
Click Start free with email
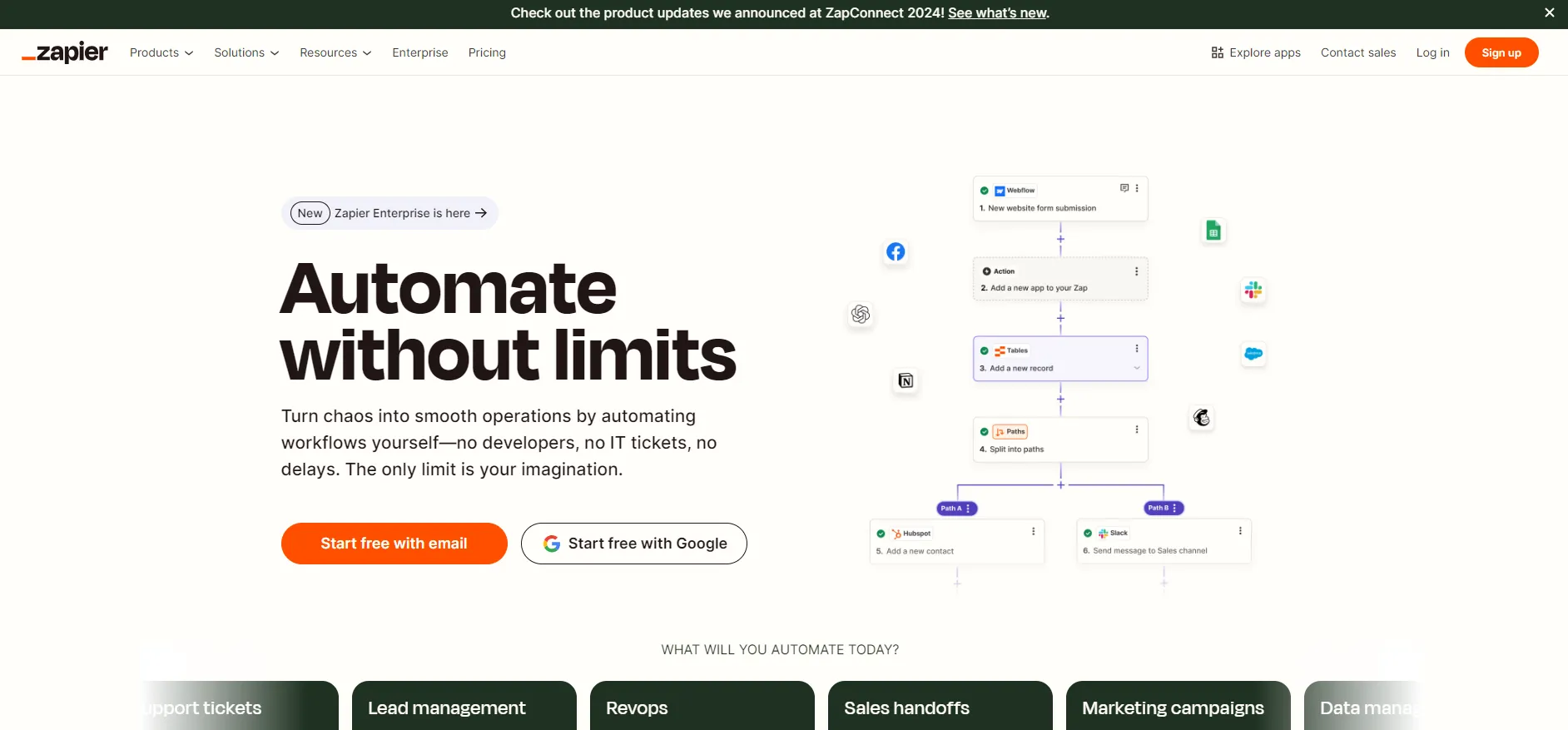tap(394, 544)
